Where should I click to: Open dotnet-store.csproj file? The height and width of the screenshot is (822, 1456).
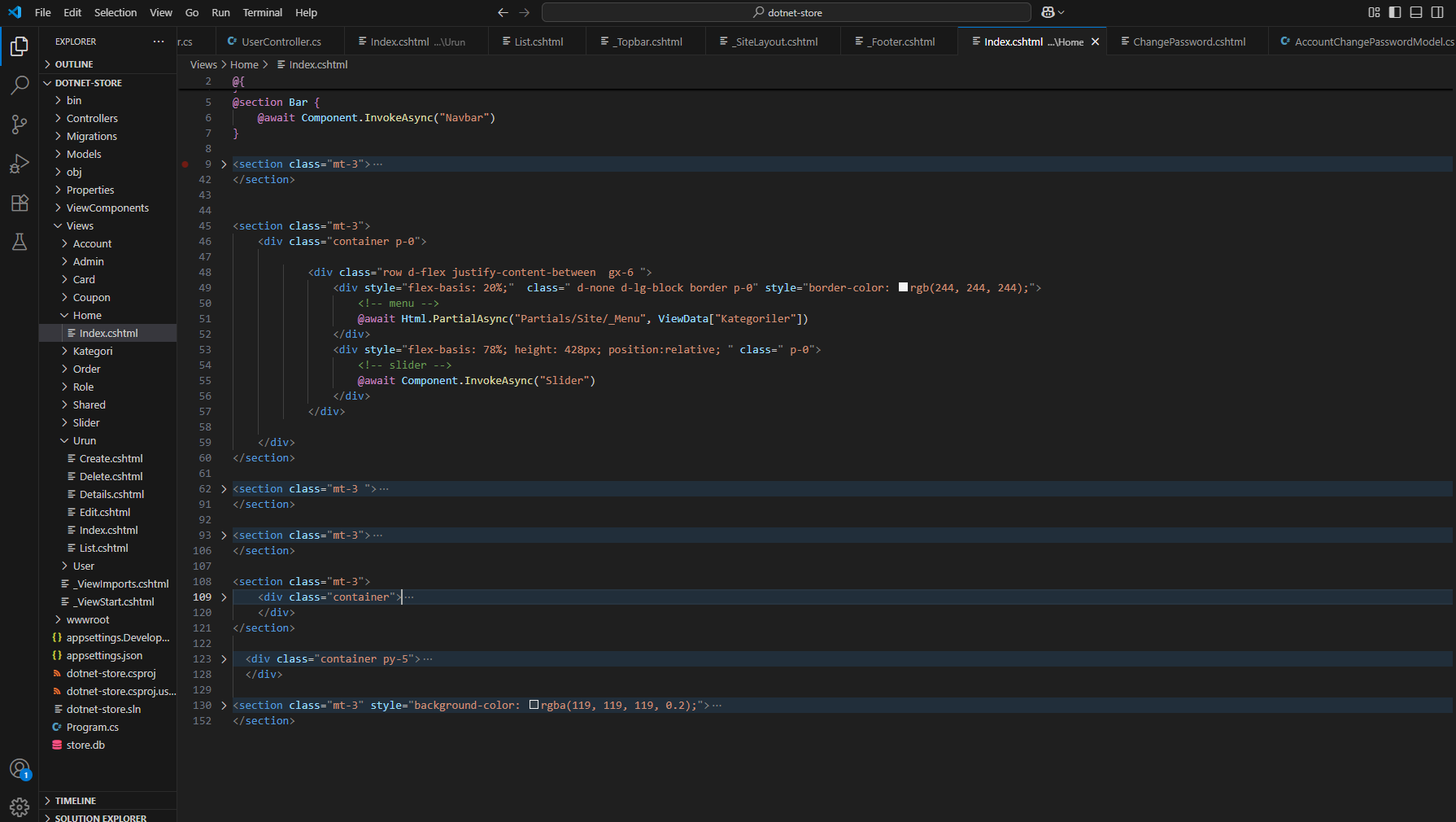click(x=111, y=673)
